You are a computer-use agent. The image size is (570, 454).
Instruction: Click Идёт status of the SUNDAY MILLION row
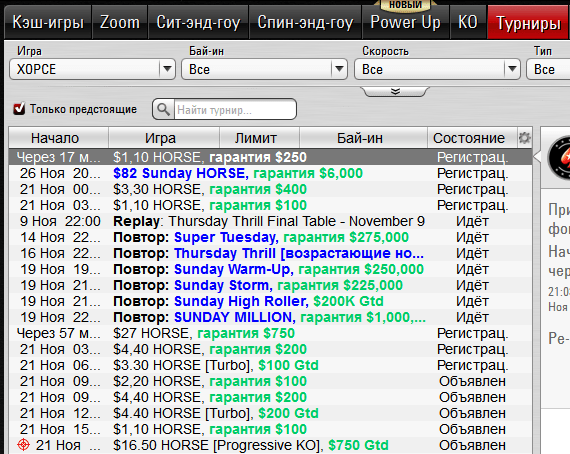pyautogui.click(x=472, y=317)
